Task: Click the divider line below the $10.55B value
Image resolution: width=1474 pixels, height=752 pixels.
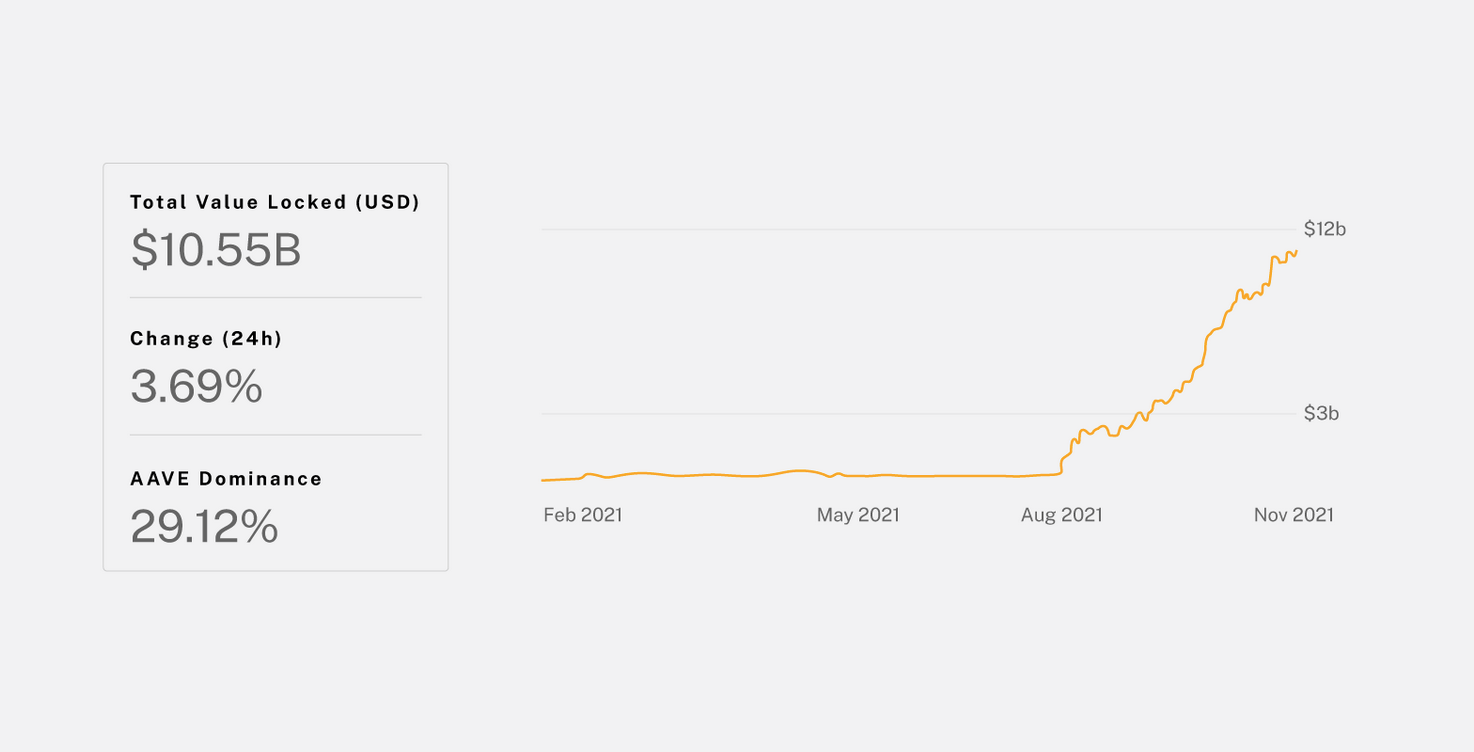Action: [x=275, y=297]
